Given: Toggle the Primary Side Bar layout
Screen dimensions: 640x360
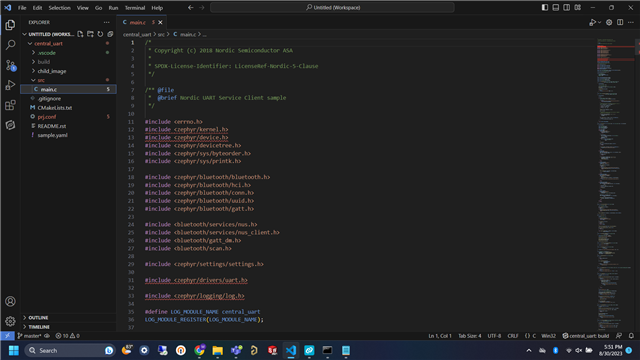Looking at the screenshot, I should point(545,7).
